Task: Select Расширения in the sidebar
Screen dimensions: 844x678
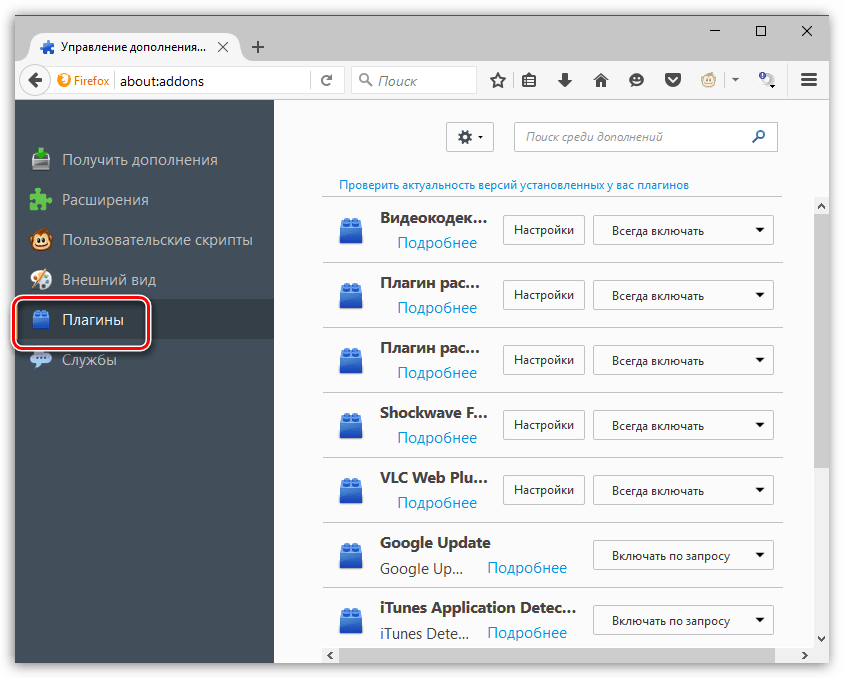Action: [x=105, y=200]
